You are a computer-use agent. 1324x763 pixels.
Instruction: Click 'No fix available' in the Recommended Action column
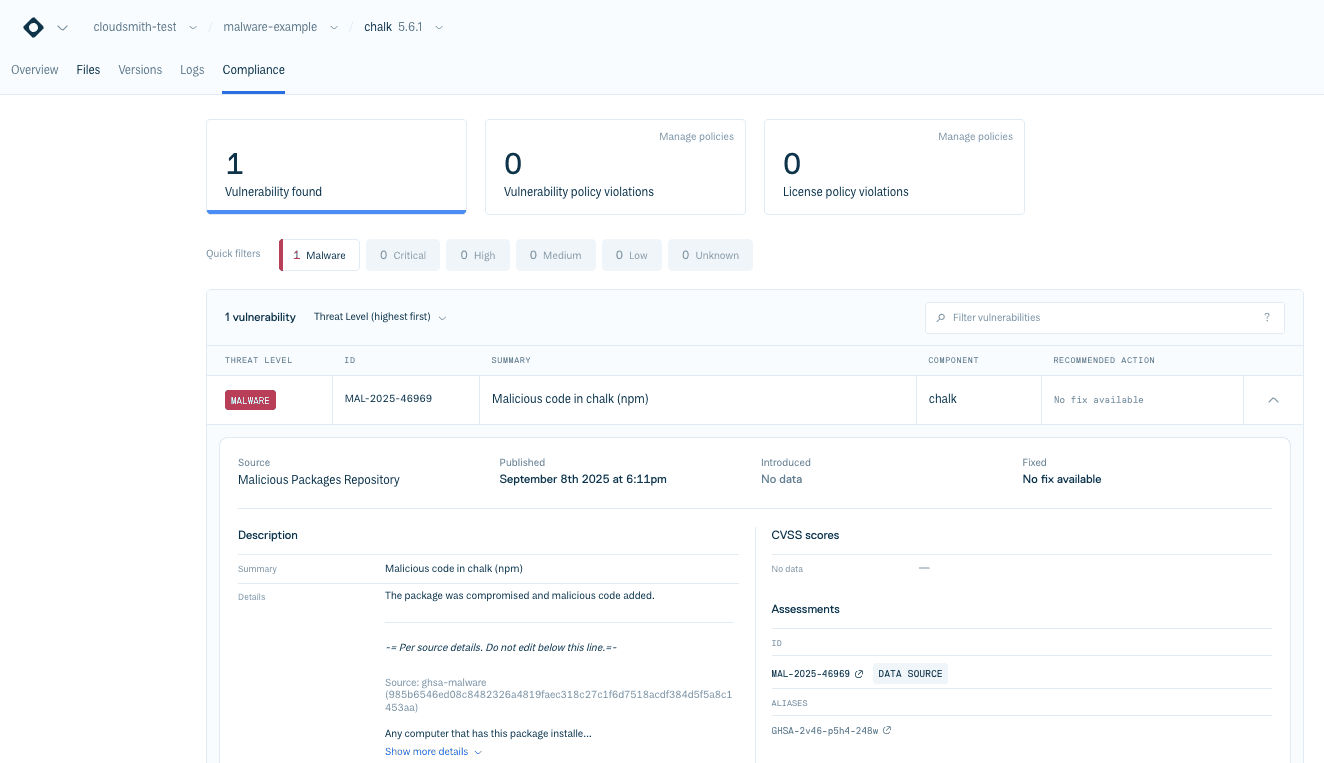tap(1098, 400)
